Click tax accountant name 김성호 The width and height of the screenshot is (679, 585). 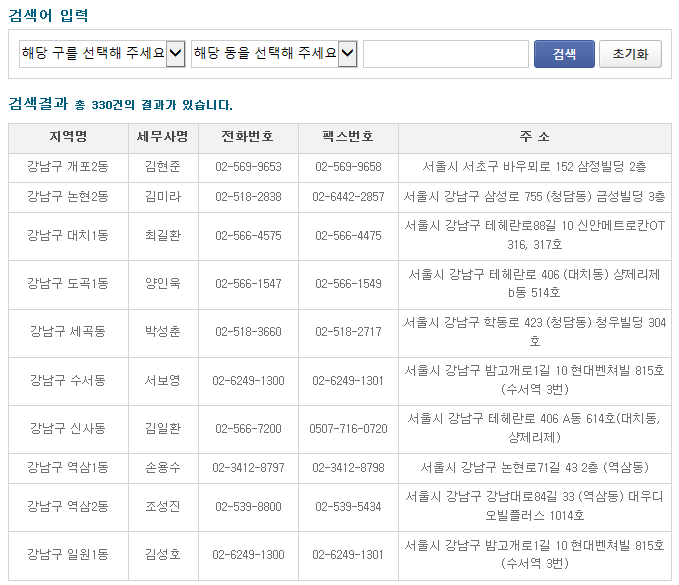pos(163,555)
